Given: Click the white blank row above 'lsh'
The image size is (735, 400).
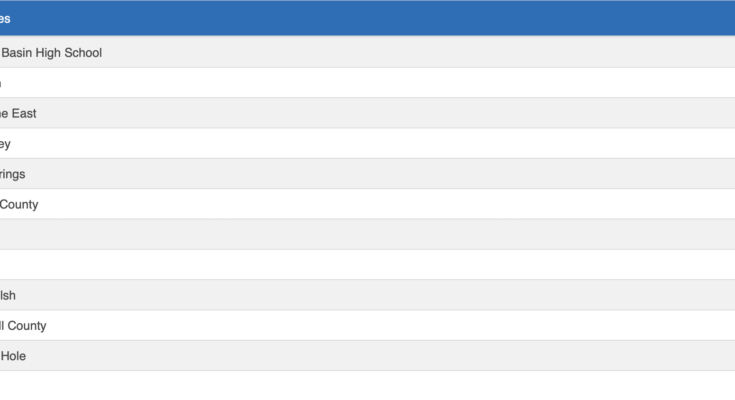Looking at the screenshot, I should tap(367, 265).
